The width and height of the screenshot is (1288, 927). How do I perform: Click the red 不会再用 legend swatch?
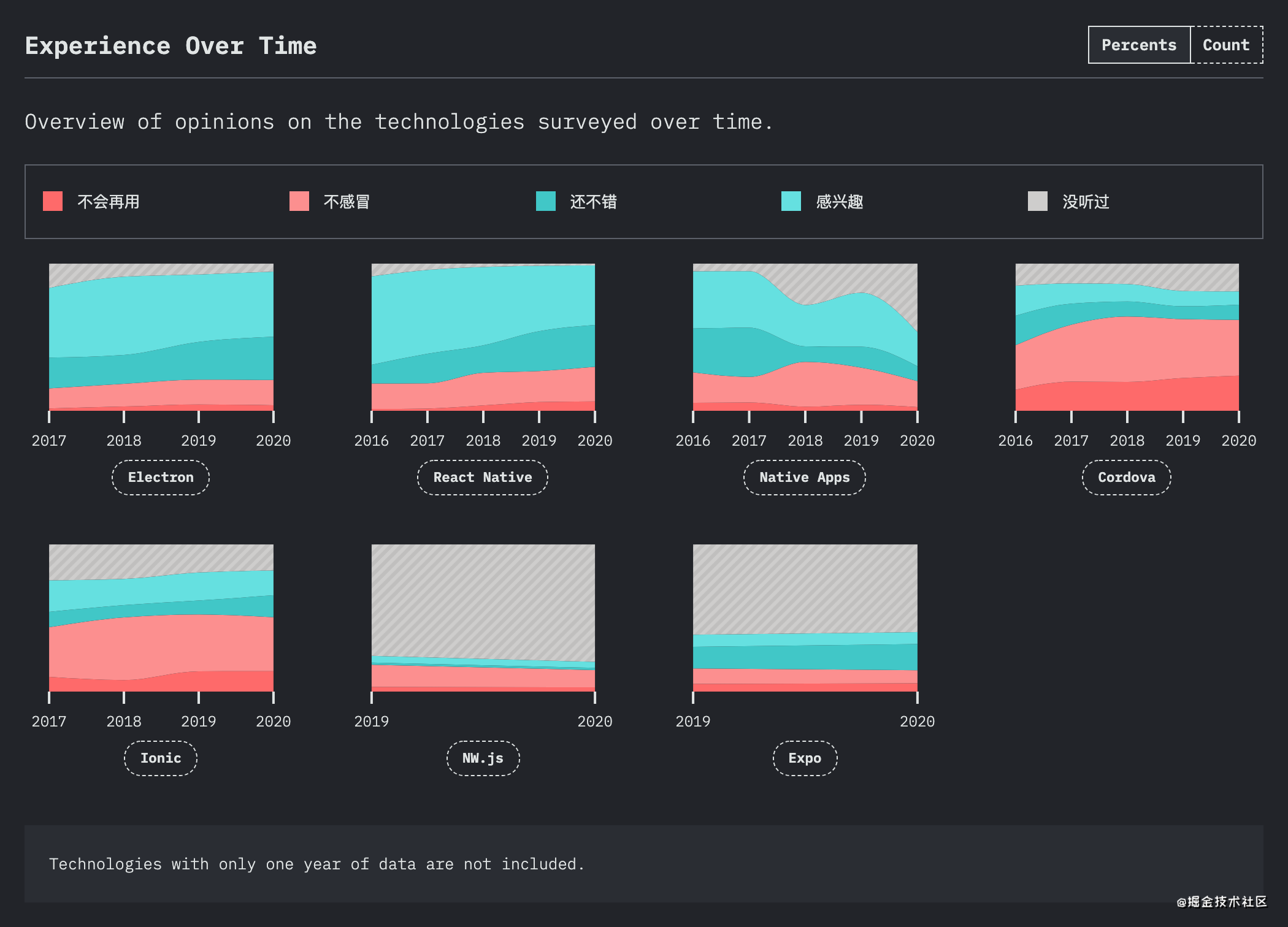point(53,201)
